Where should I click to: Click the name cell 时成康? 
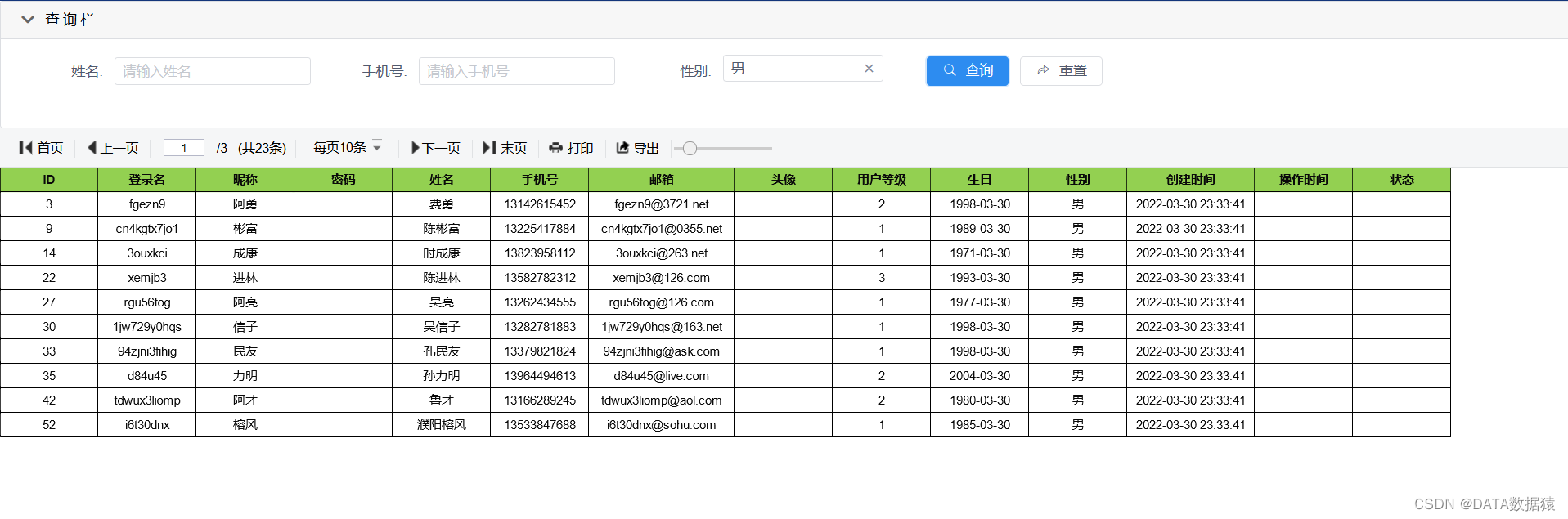click(x=442, y=253)
